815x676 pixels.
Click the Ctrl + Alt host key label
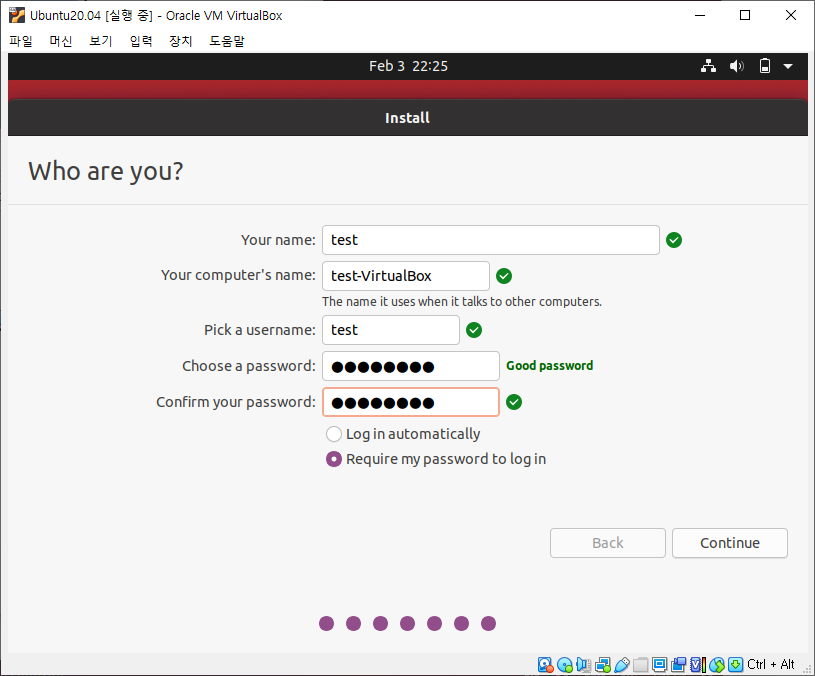[x=771, y=665]
